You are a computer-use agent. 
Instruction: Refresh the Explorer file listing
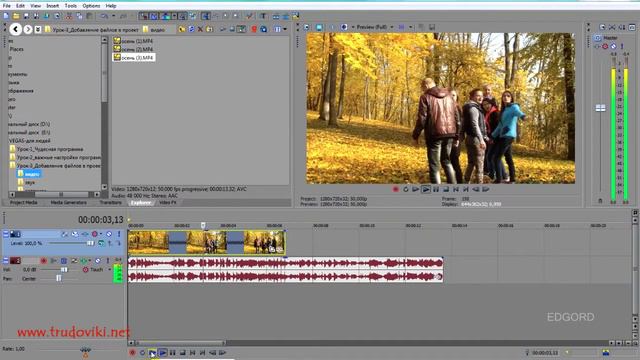191,29
